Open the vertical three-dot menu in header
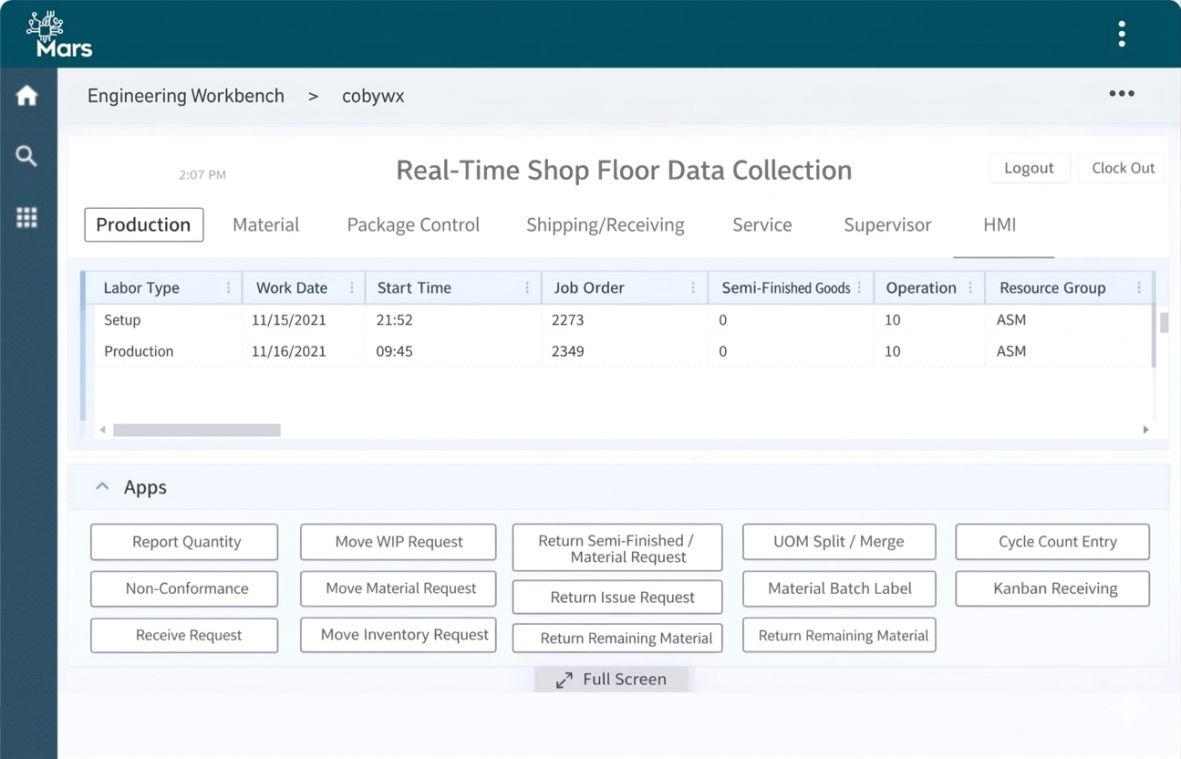This screenshot has width=1181, height=759. [x=1121, y=34]
